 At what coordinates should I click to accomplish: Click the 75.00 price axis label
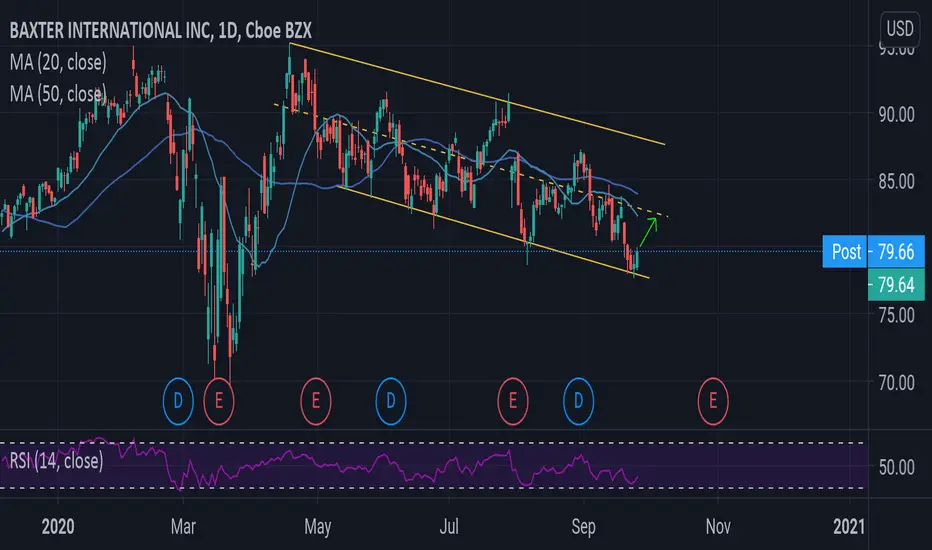tap(896, 315)
